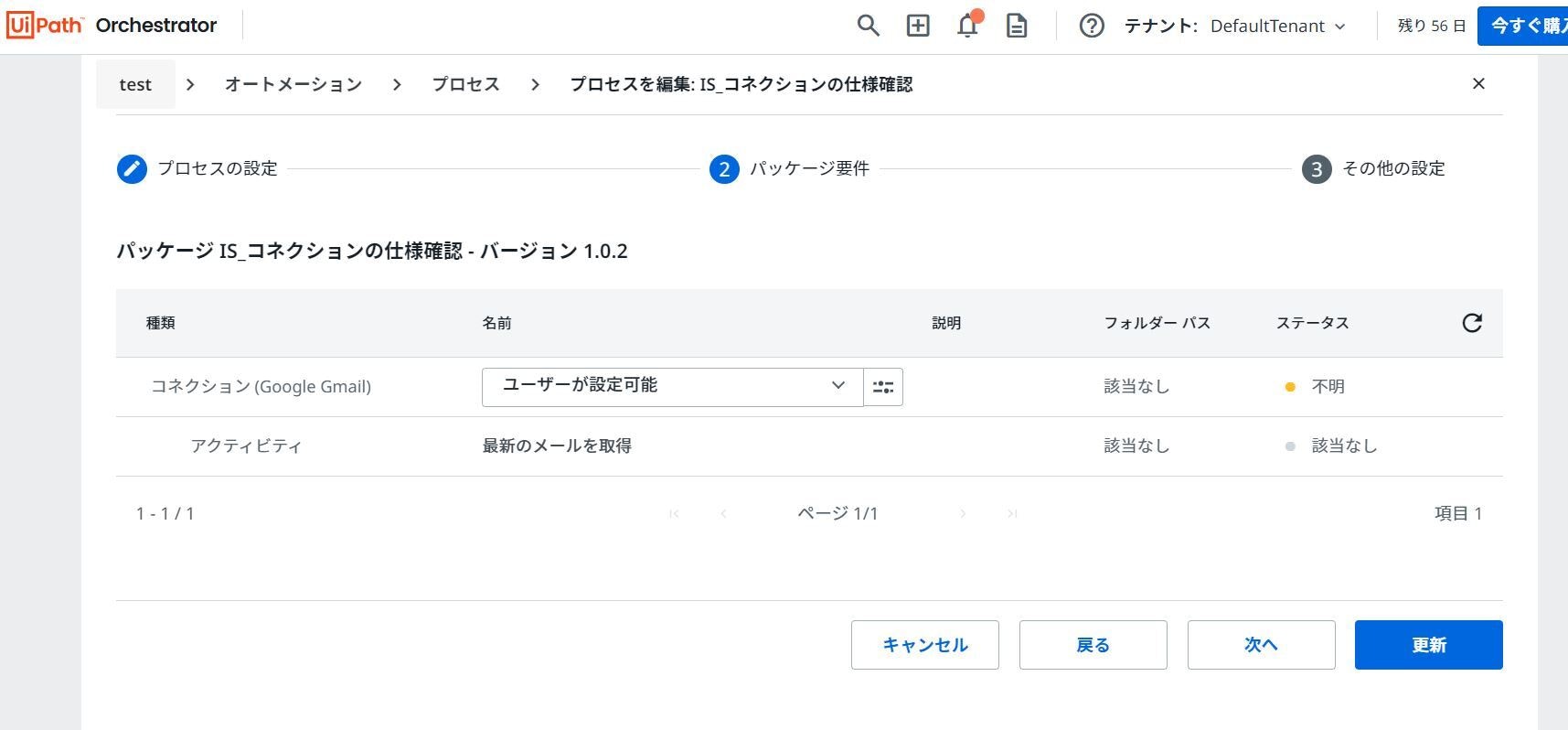Click the UiPath Orchestrator logo

coord(112,26)
